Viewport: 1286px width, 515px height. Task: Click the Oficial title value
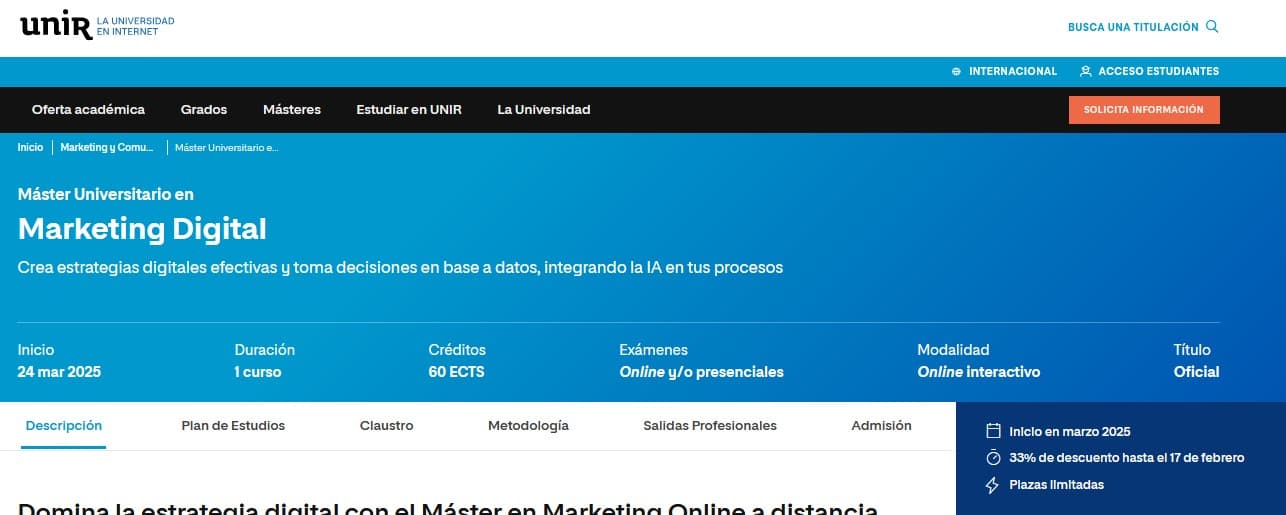[x=1197, y=372]
